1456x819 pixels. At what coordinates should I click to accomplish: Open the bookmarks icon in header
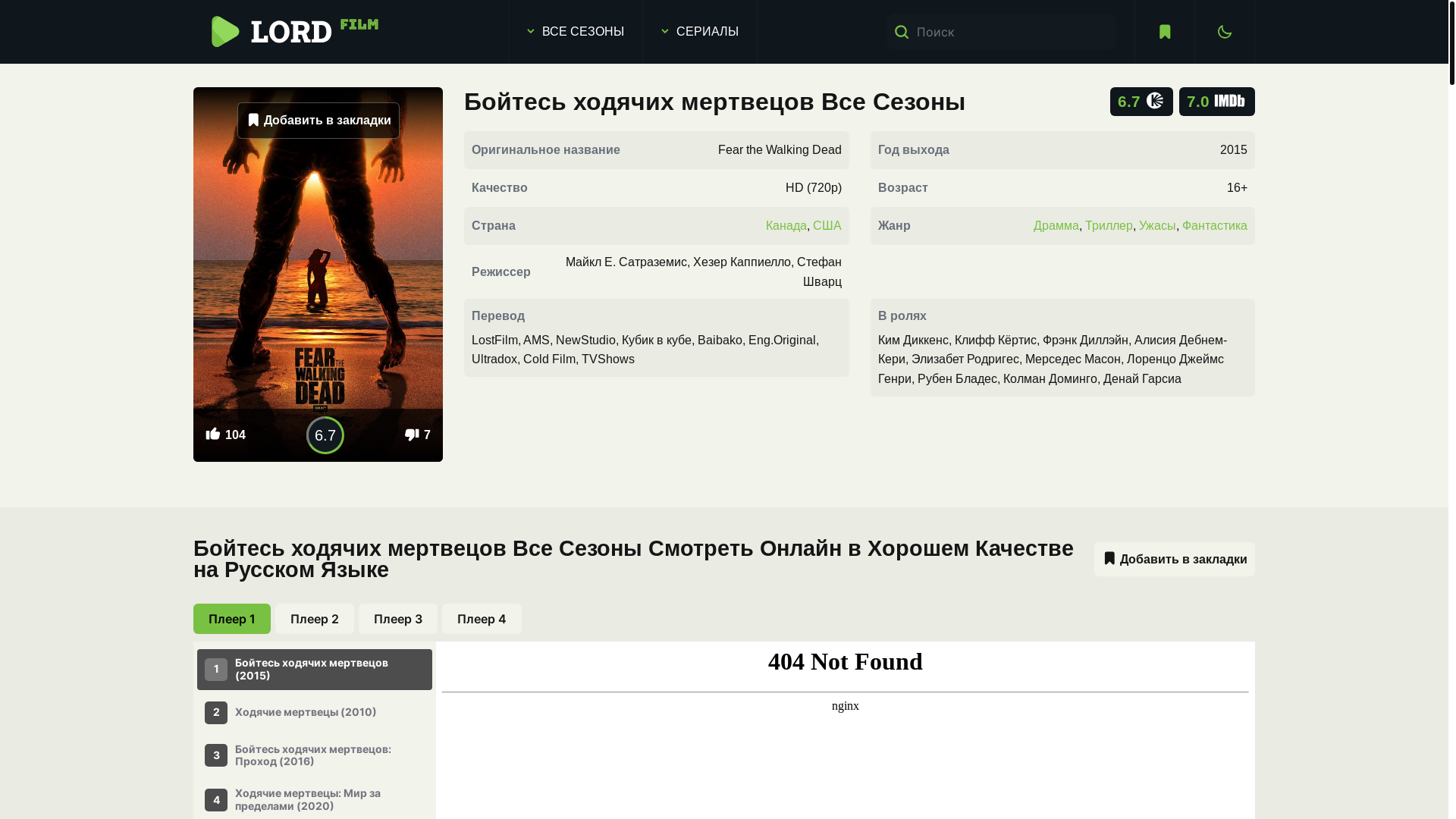tap(1165, 32)
